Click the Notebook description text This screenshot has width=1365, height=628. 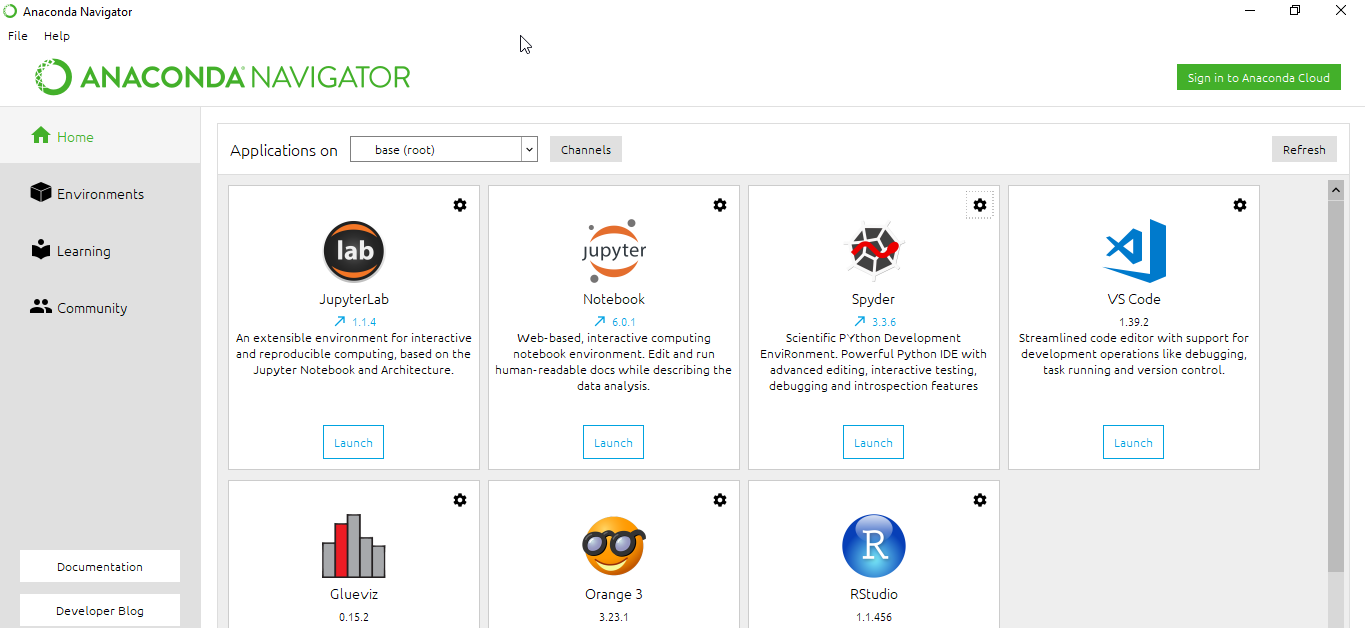pos(614,362)
